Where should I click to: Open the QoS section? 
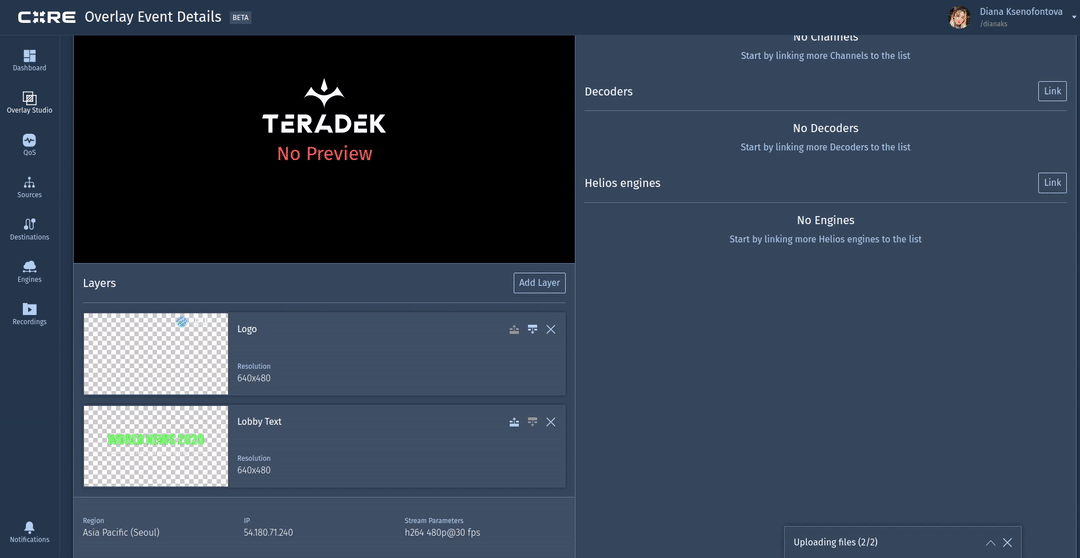click(x=29, y=145)
